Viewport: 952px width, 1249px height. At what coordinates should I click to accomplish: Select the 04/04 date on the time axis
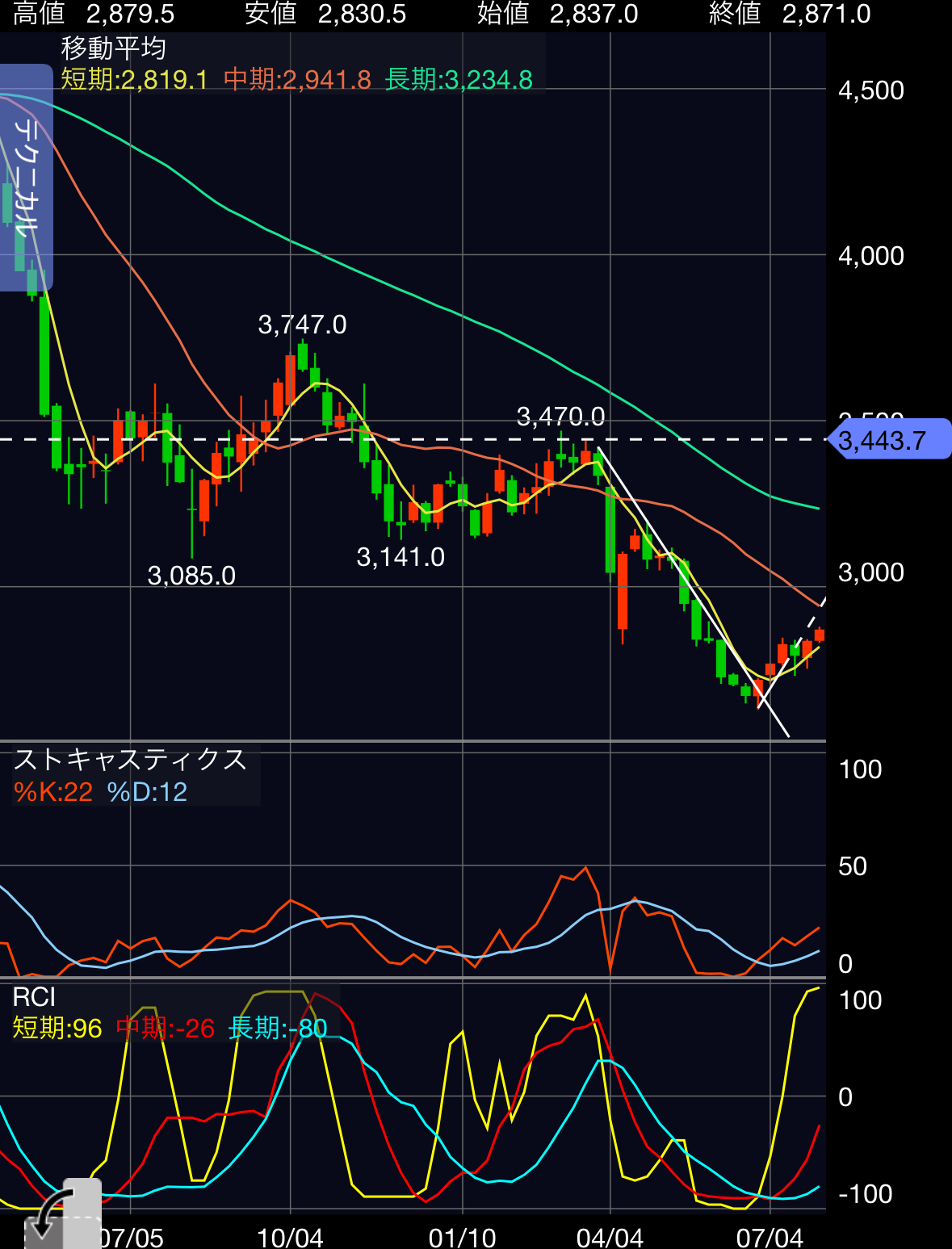(x=610, y=1236)
